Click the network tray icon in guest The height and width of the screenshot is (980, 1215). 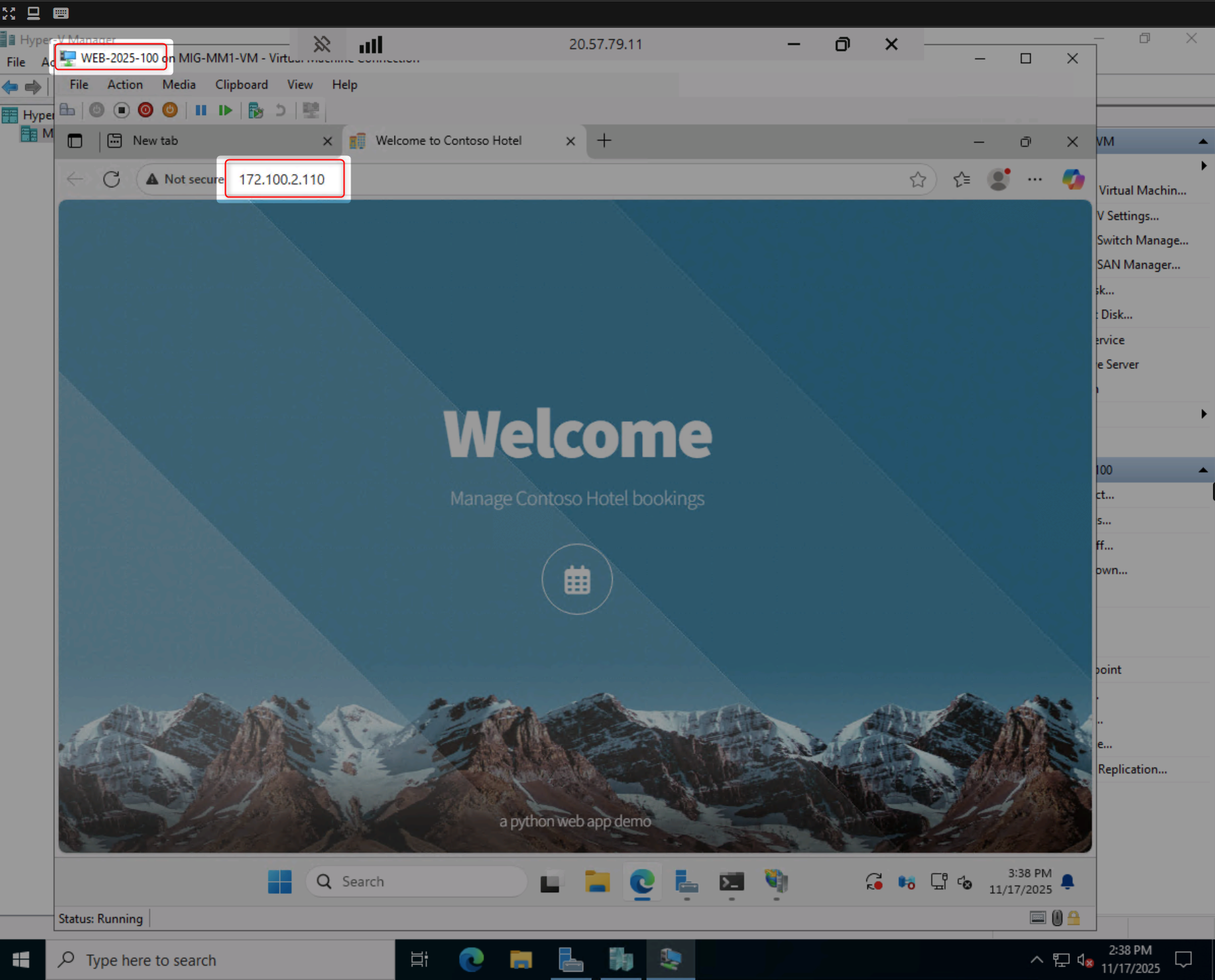point(939,882)
